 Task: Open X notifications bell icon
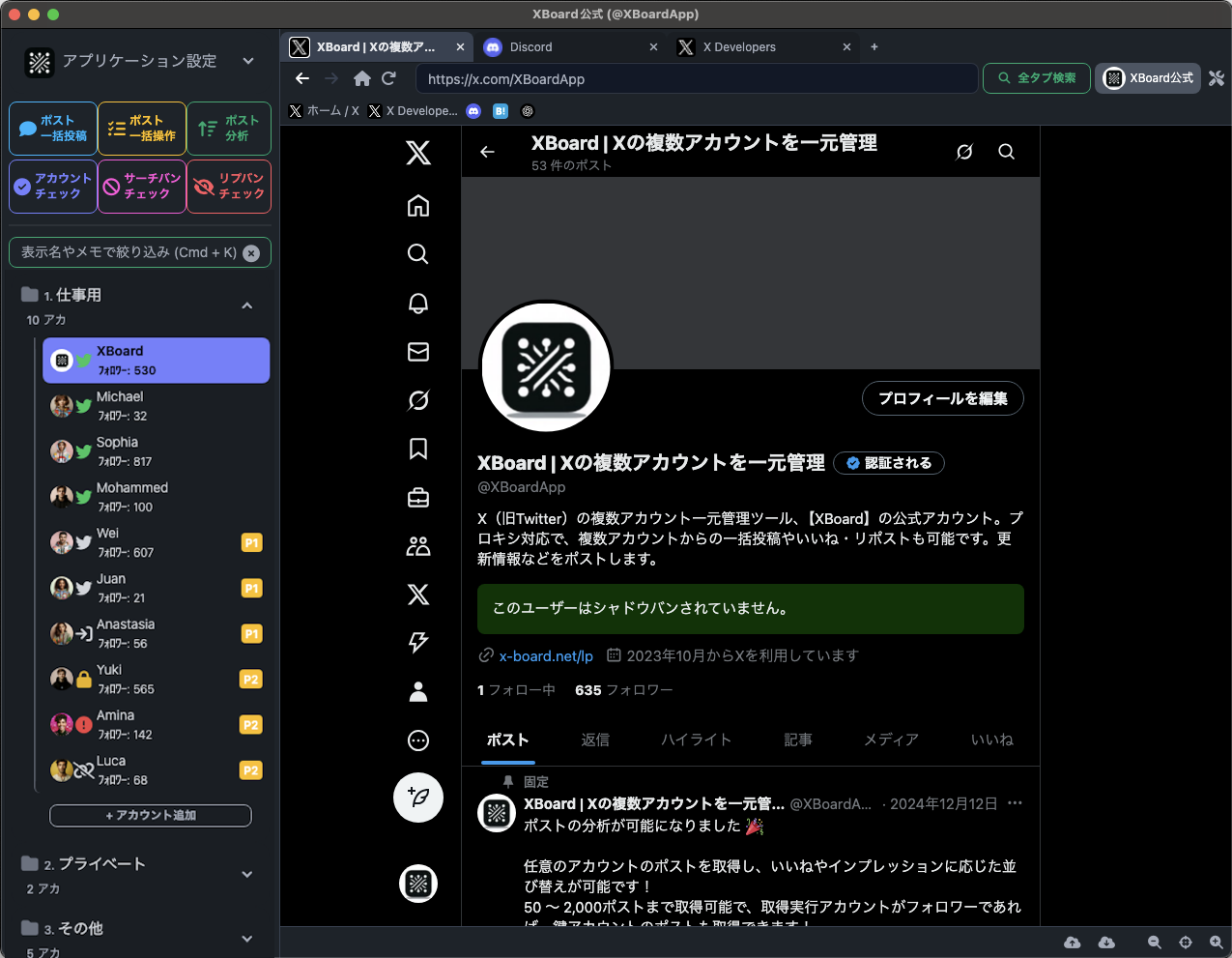(x=418, y=304)
